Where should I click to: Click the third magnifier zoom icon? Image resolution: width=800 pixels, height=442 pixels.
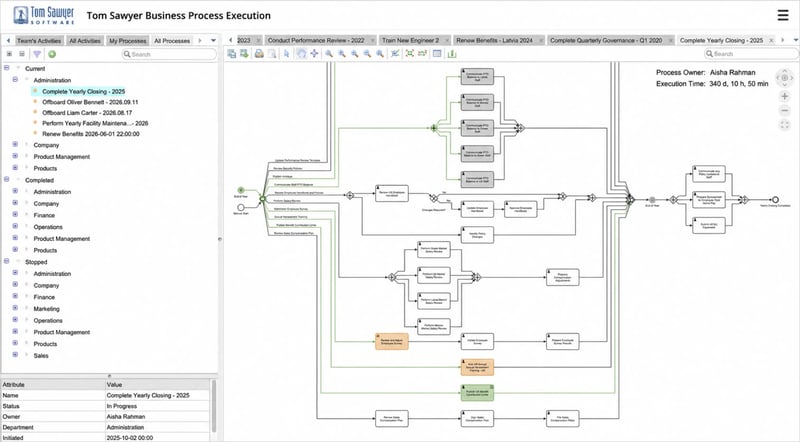coord(355,54)
